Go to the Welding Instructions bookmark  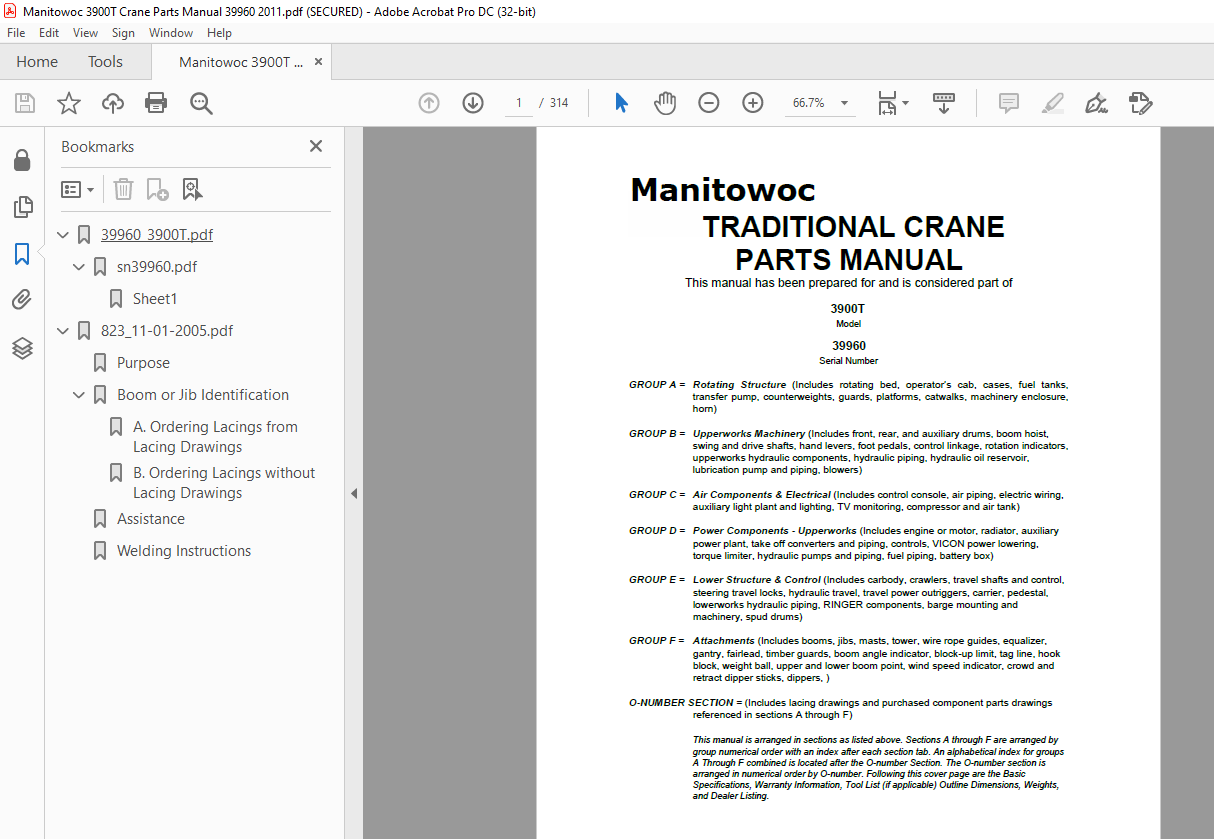[184, 551]
